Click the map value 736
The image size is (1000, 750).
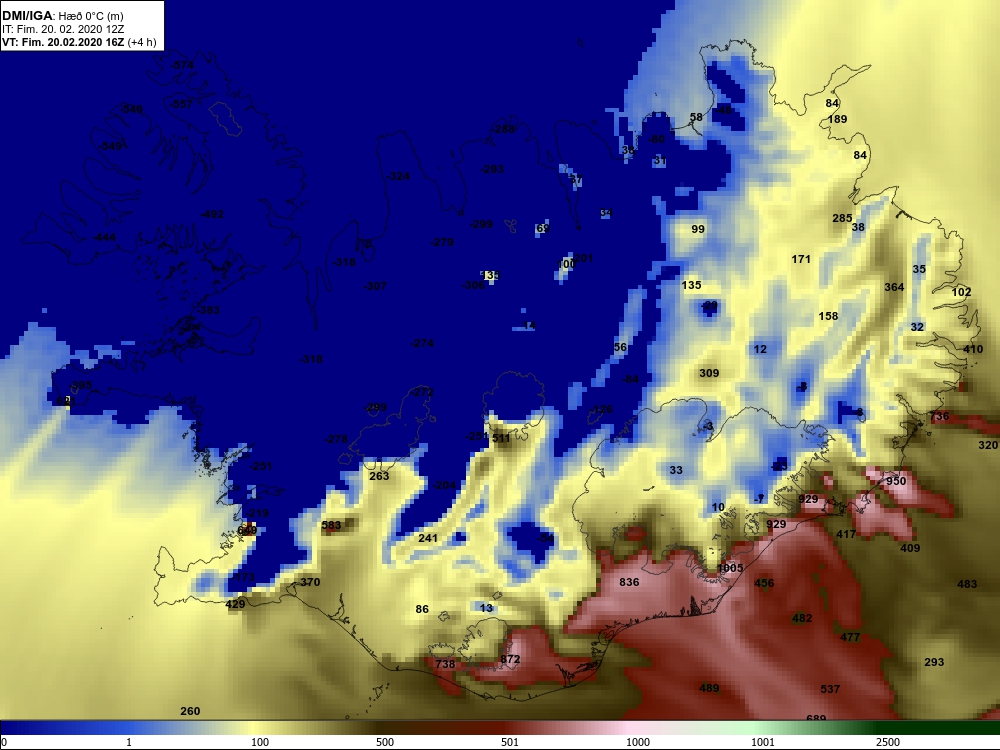click(x=939, y=416)
